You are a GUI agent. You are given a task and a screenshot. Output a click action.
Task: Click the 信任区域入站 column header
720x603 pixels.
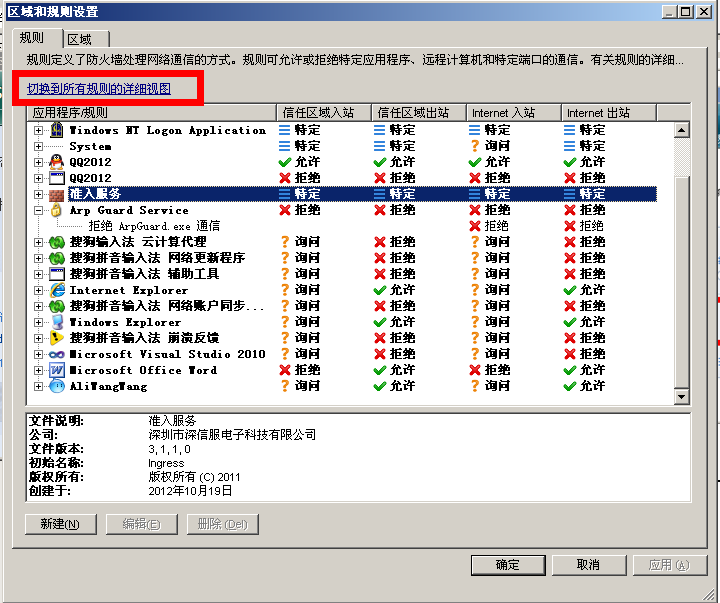tap(324, 113)
